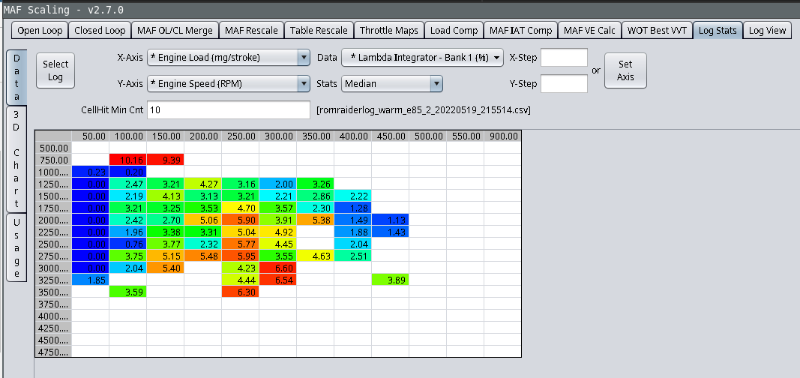Screen dimensions: 800x378
Task: Switch to the Closed Loop tab
Action: click(x=99, y=31)
